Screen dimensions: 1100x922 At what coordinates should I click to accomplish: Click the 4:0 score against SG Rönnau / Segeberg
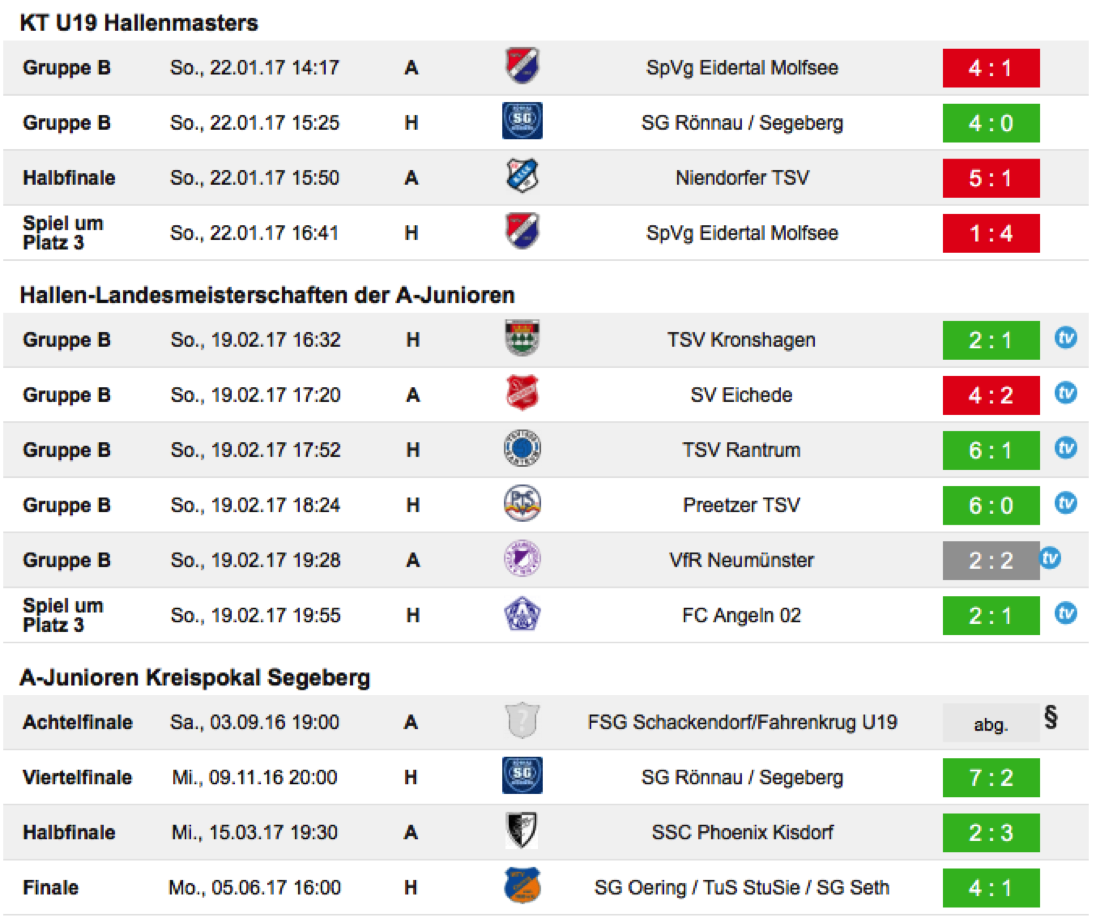[x=991, y=123]
